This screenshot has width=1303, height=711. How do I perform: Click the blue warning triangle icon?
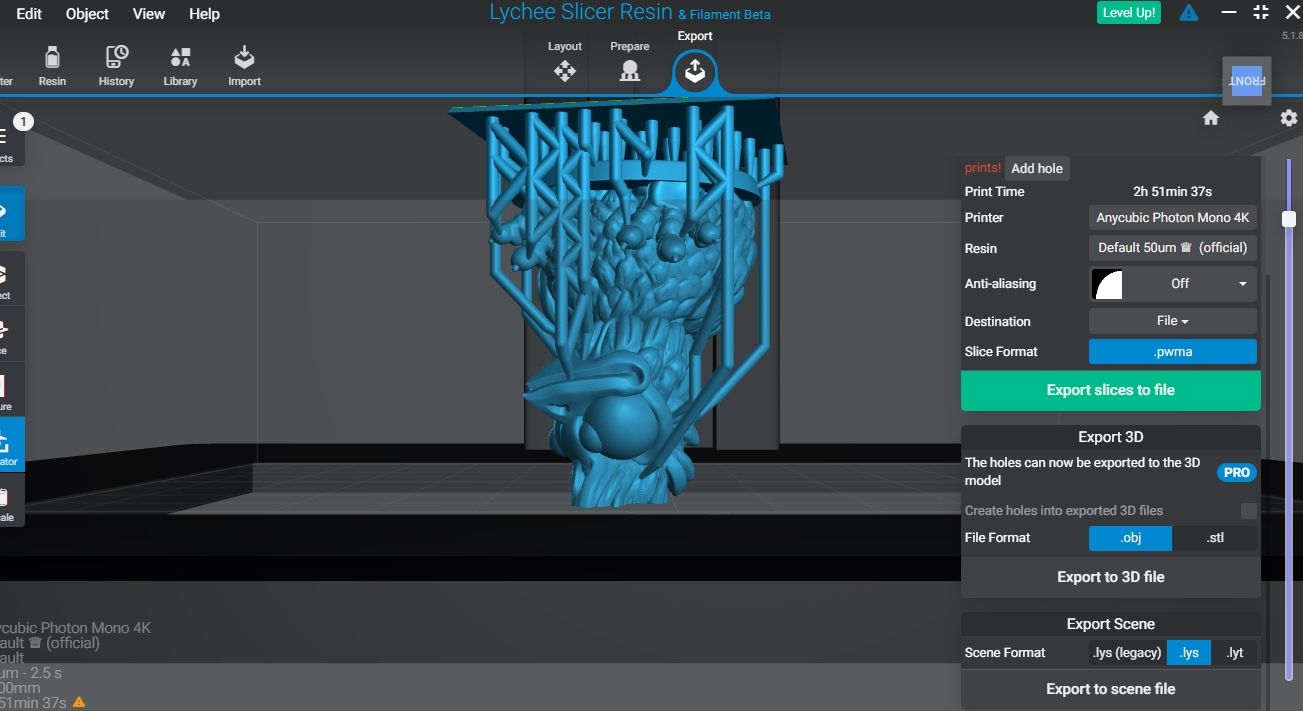[x=1189, y=13]
